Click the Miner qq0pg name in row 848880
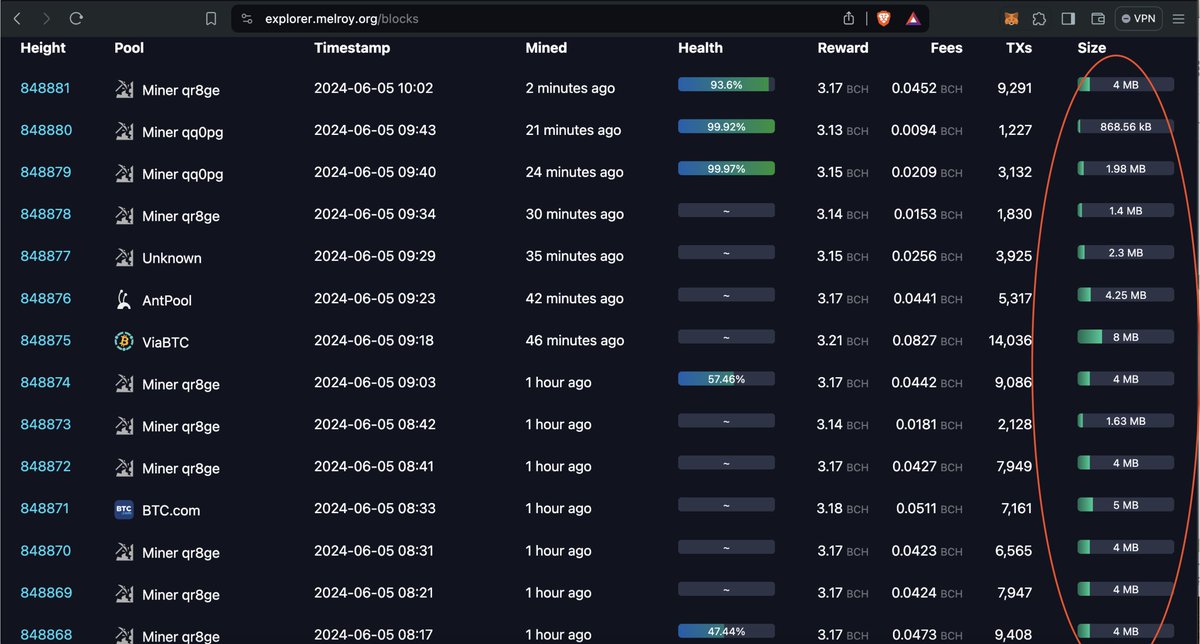The height and width of the screenshot is (644, 1200). click(183, 132)
